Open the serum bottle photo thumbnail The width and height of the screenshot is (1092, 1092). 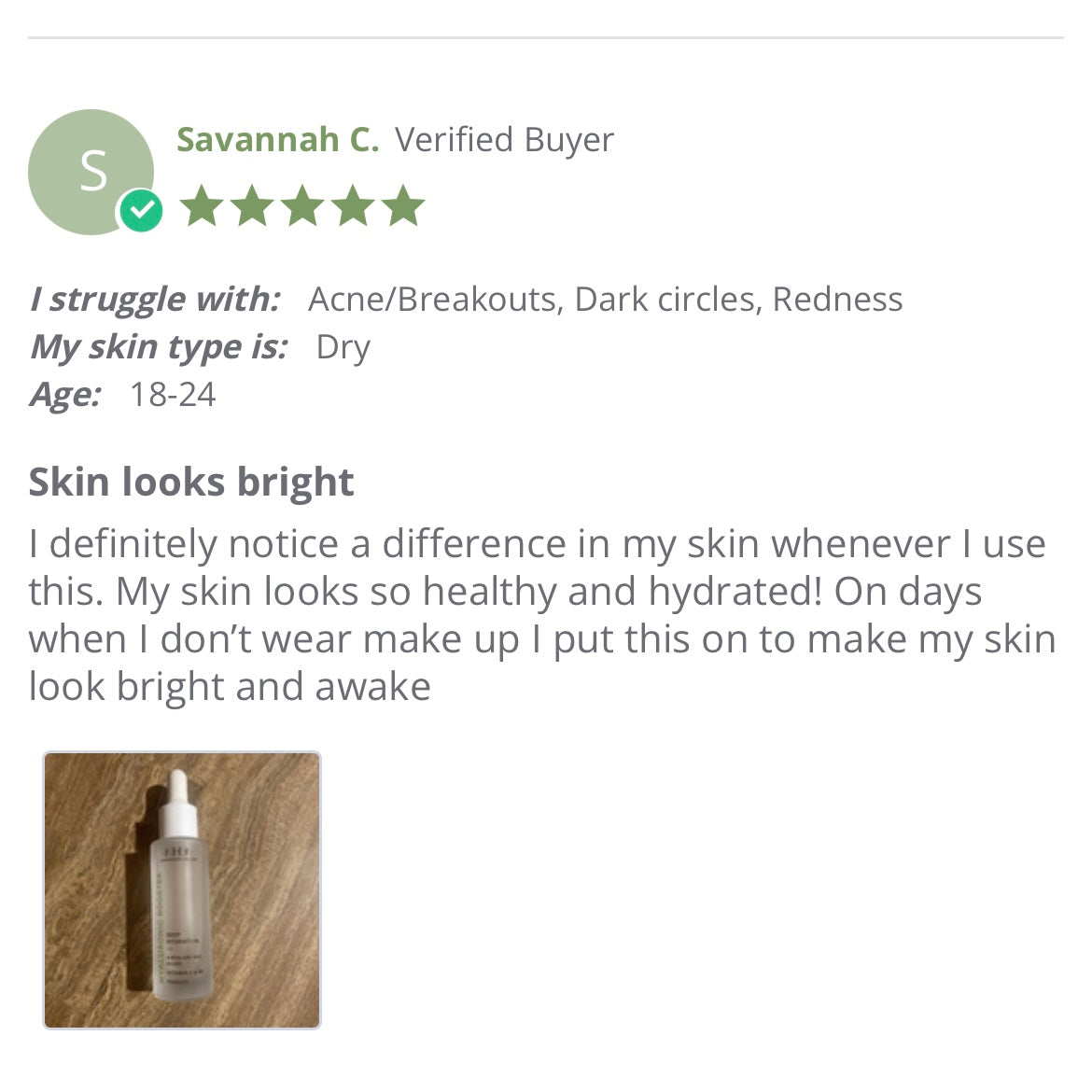pos(182,890)
